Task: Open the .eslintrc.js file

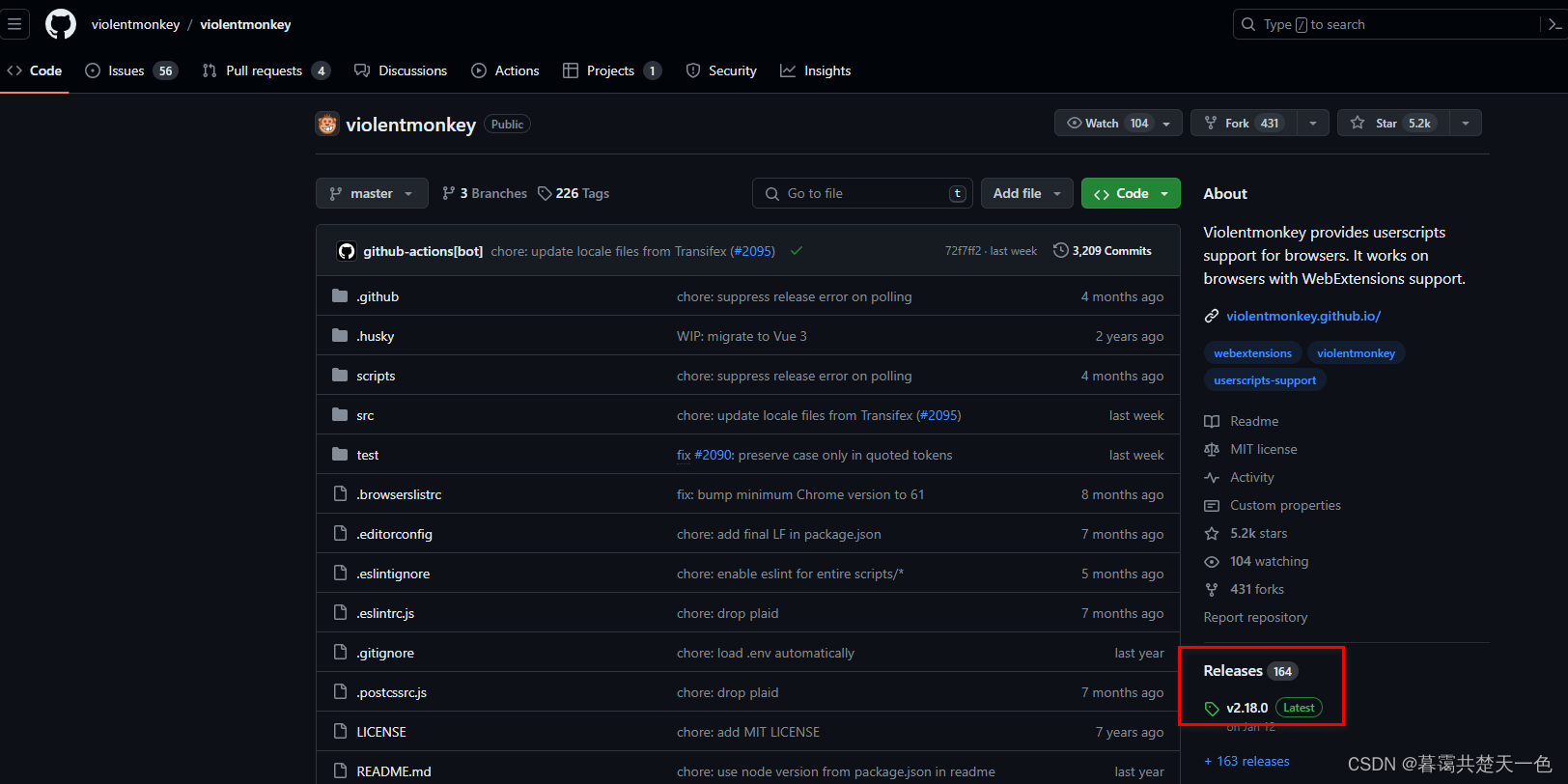Action: point(385,613)
